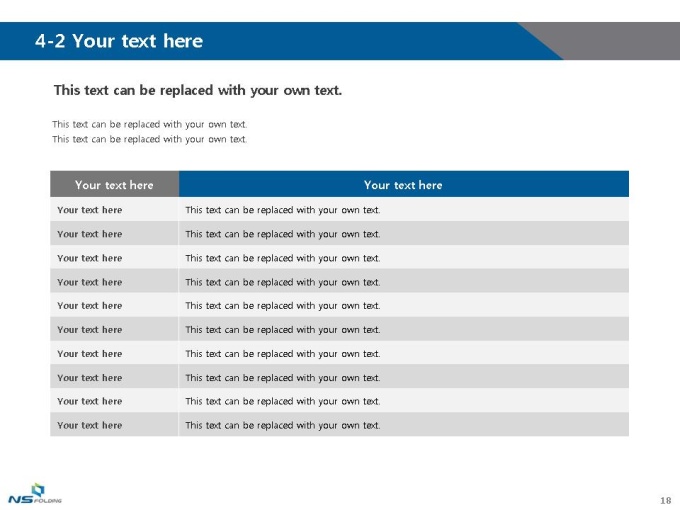Screen dimensions: 680x510
Task: Click the second small paragraph line
Action: (150, 139)
